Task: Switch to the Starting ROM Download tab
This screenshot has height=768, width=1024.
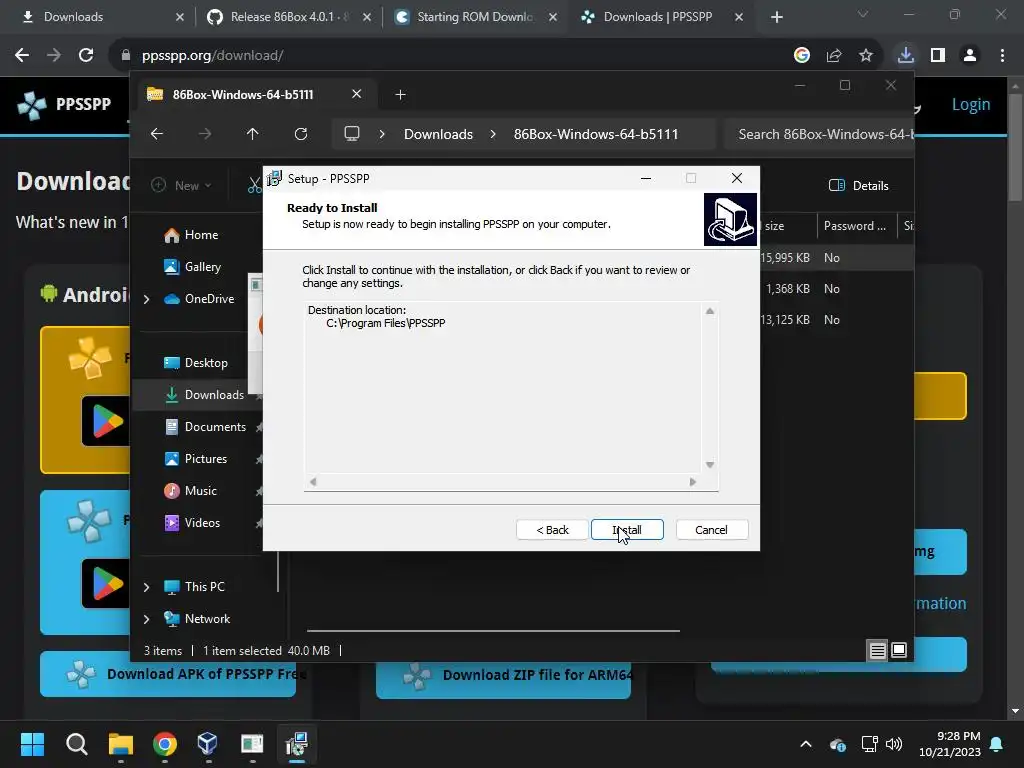Action: [474, 17]
